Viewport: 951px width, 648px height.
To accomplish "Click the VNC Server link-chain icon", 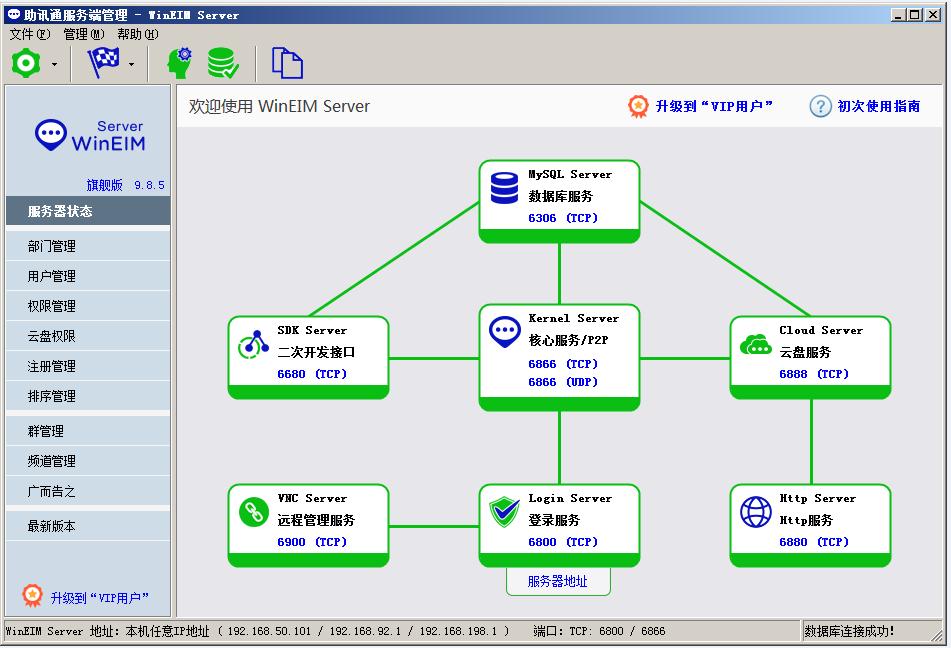I will point(254,513).
